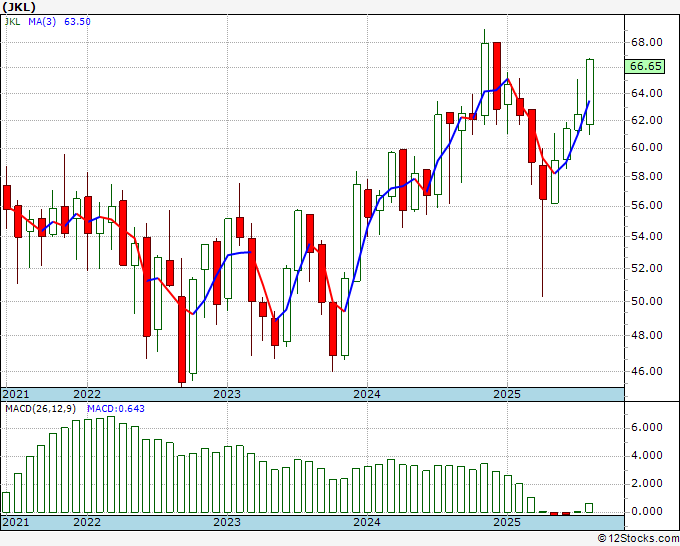Click the 58.00 price axis label
This screenshot has width=680, height=546.
pos(647,176)
